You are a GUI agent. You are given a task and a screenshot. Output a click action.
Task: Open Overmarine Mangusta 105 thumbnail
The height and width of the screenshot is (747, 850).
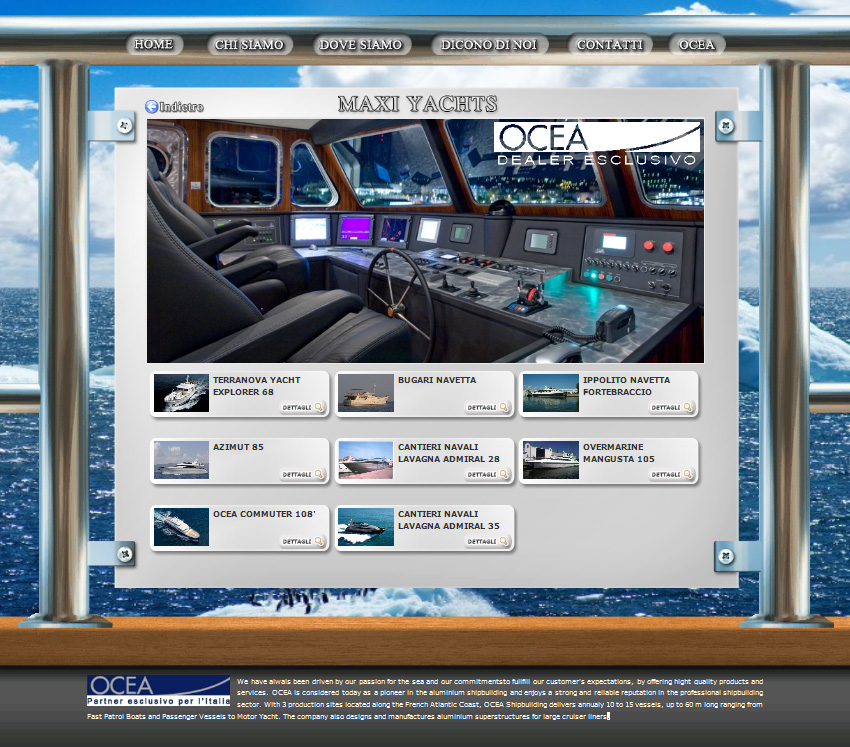[x=551, y=460]
